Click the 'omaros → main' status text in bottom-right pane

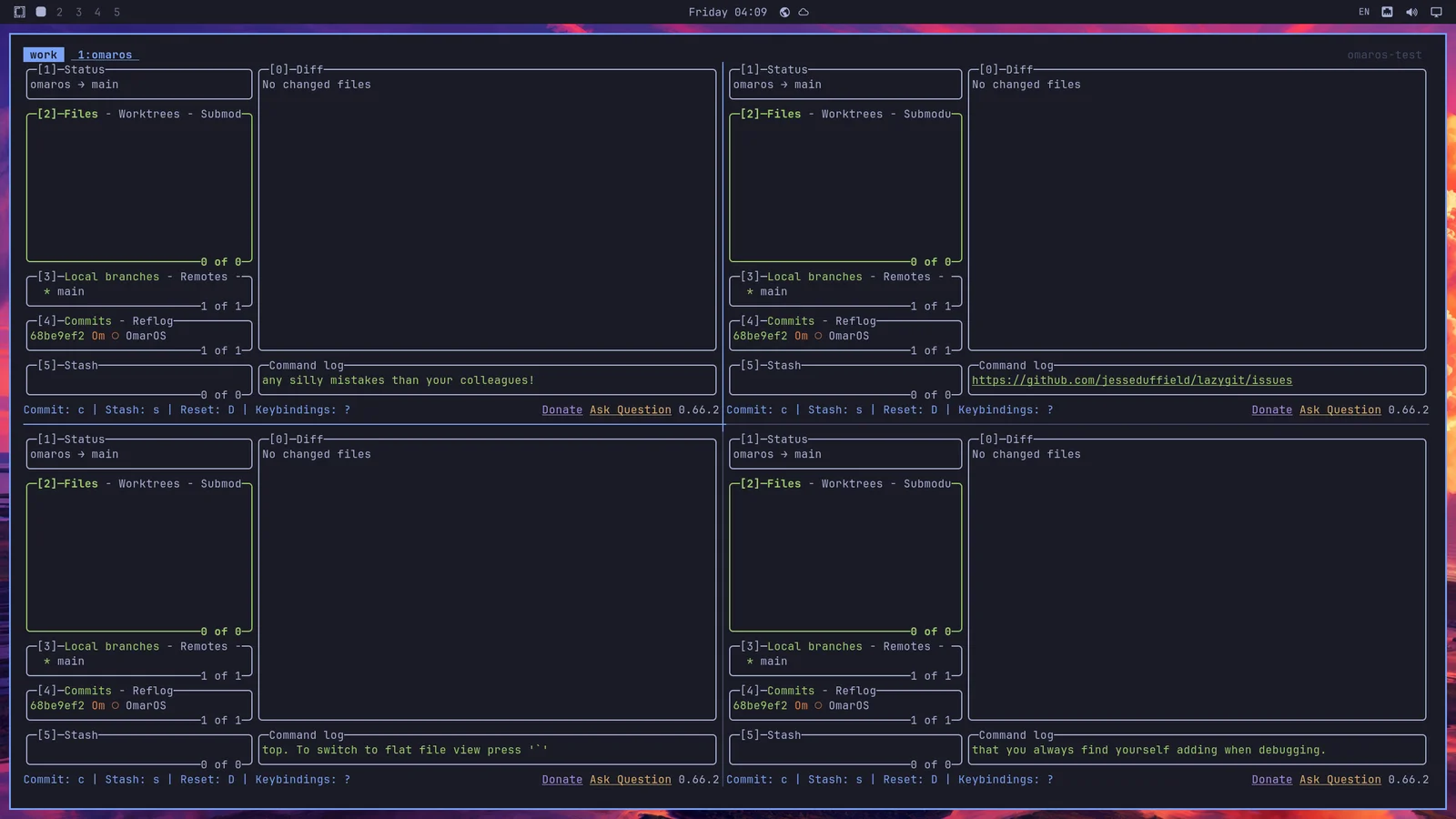pyautogui.click(x=777, y=454)
